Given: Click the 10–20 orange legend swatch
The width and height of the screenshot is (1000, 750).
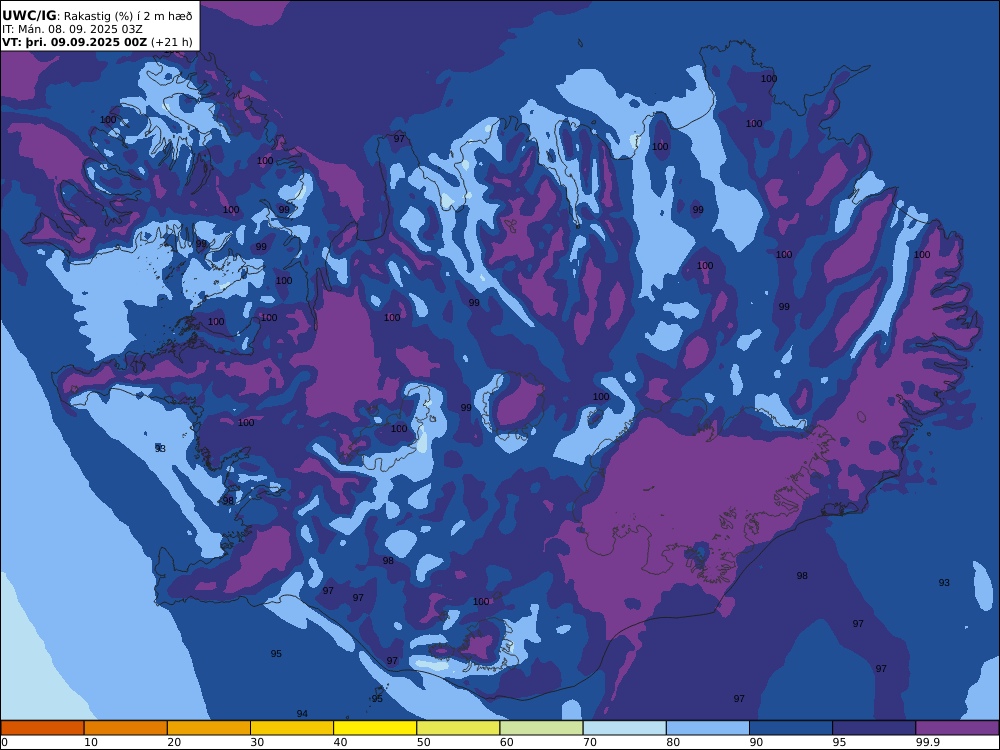Looking at the screenshot, I should [x=126, y=728].
